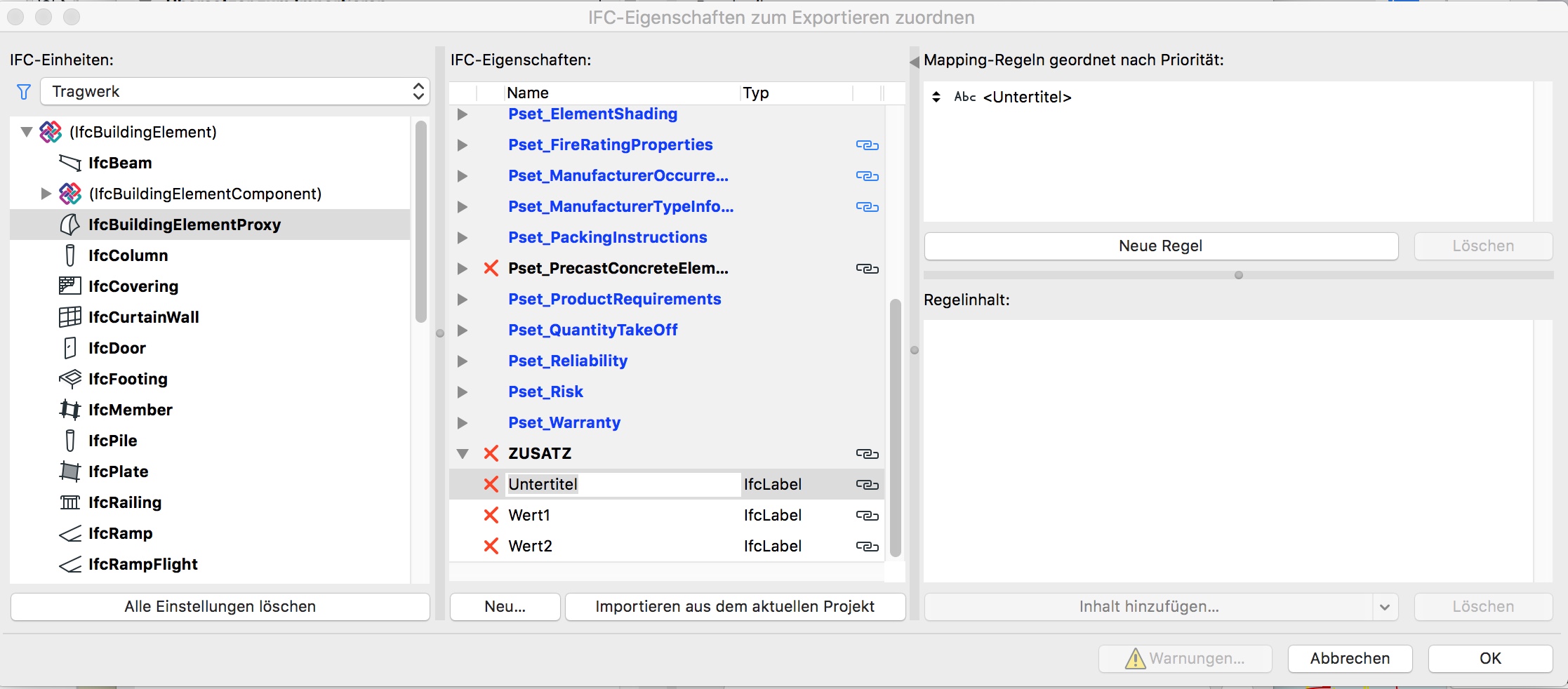This screenshot has height=689, width=1568.
Task: Select IfcFooting in the entity tree
Action: pyautogui.click(x=128, y=379)
